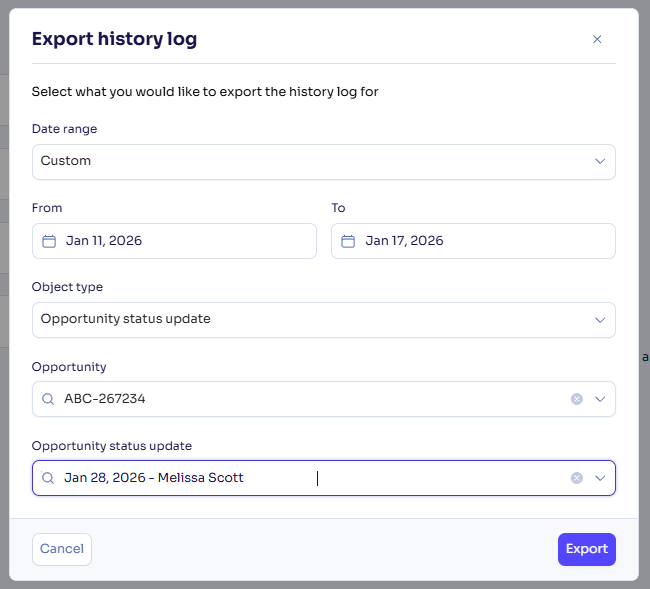Click the calendar icon in From field
The height and width of the screenshot is (589, 650).
[49, 241]
